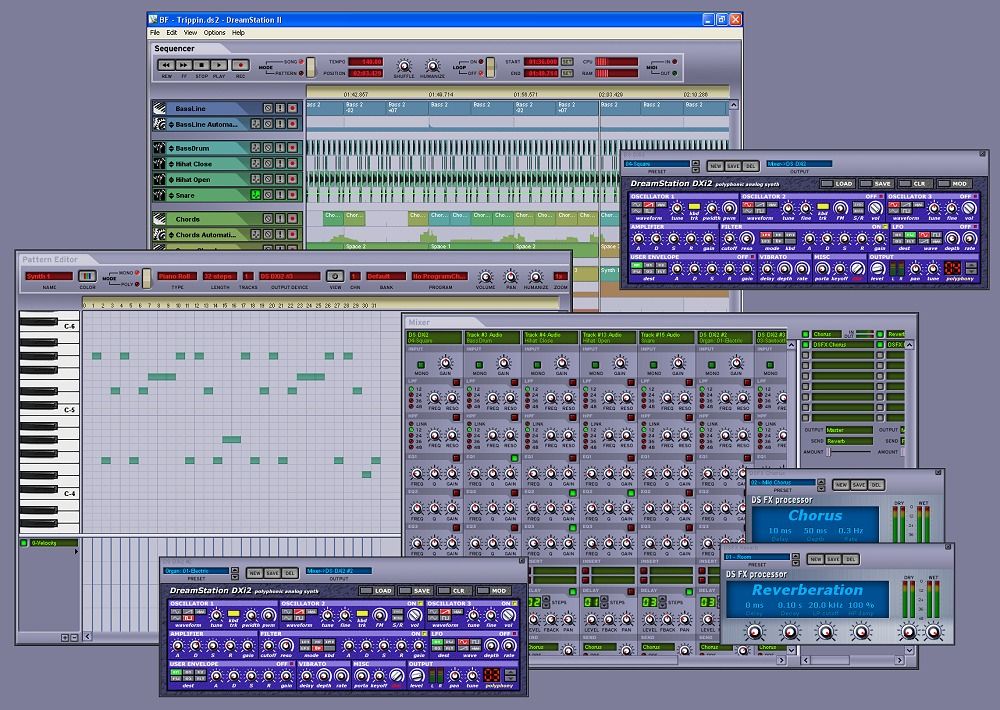Expand the Hihat Close track arrows

pyautogui.click(x=171, y=164)
